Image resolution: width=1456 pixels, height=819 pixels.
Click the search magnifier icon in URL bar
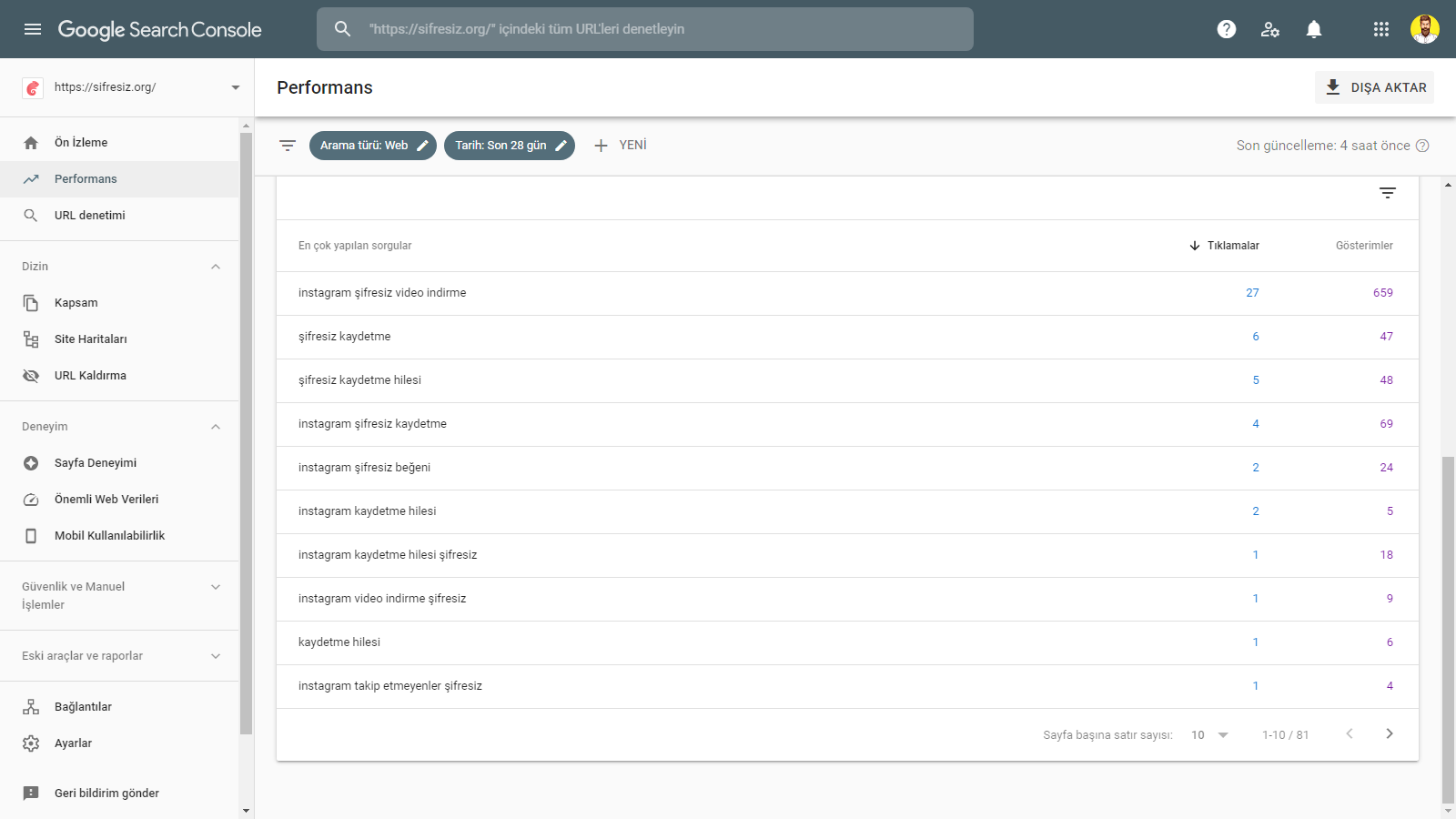click(x=342, y=29)
